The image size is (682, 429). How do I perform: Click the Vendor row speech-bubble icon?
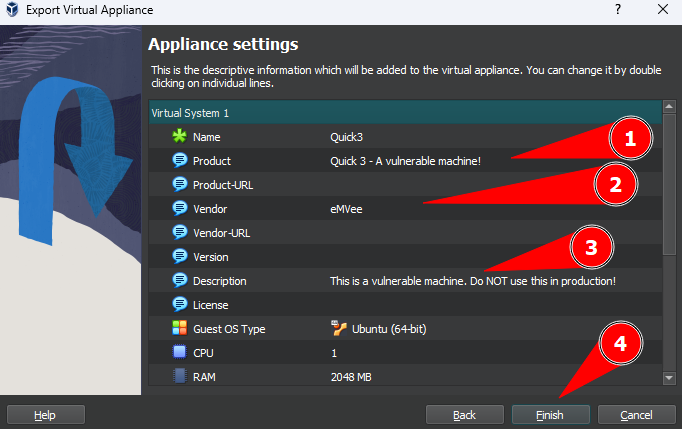point(180,209)
